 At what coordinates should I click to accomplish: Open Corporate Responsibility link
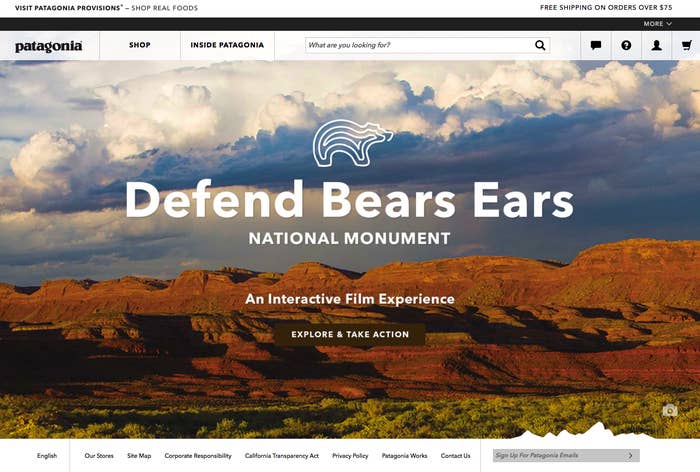click(198, 455)
